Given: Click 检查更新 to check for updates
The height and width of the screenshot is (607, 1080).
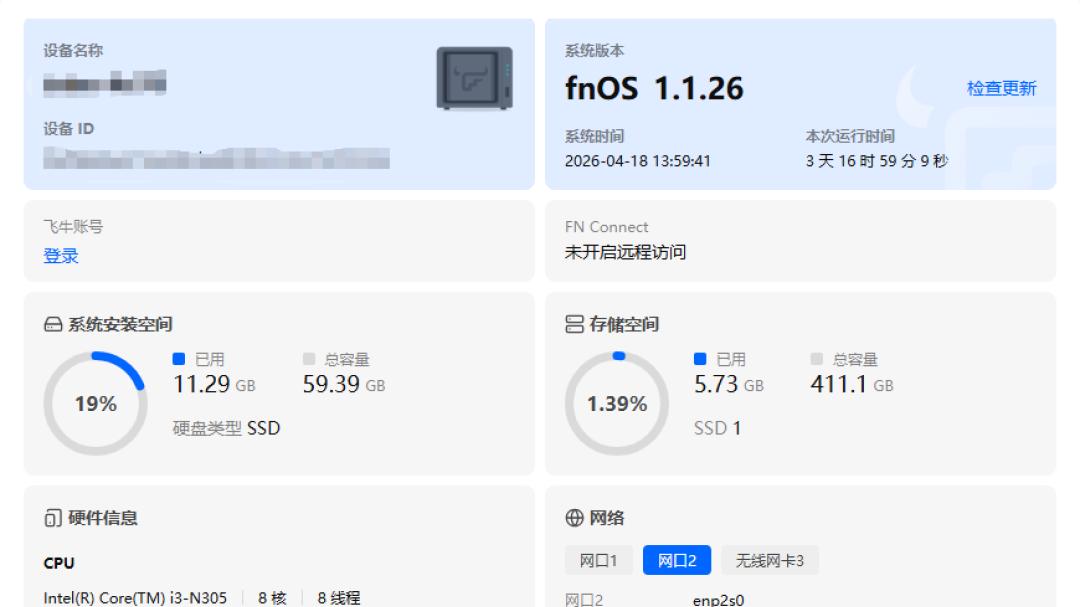Looking at the screenshot, I should coord(1001,88).
